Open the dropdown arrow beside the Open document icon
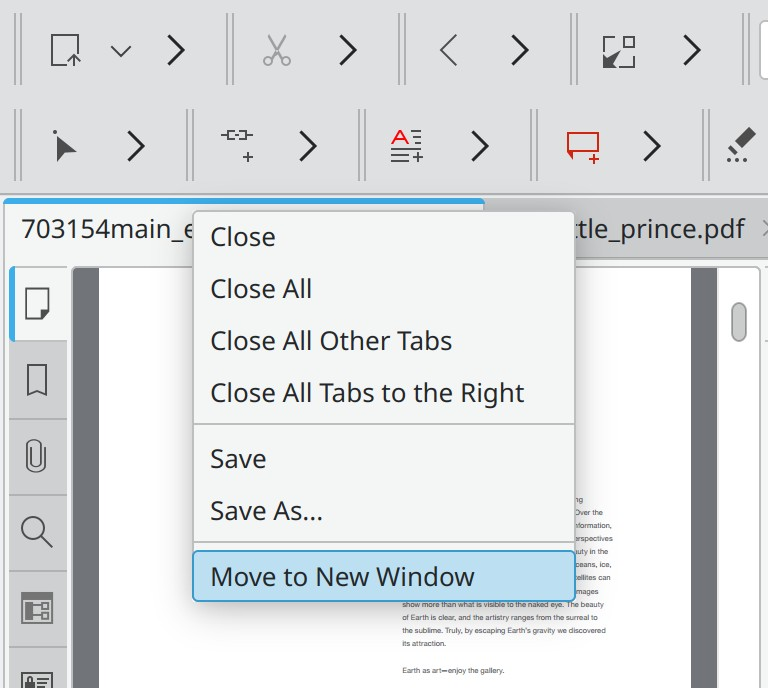 (x=120, y=50)
